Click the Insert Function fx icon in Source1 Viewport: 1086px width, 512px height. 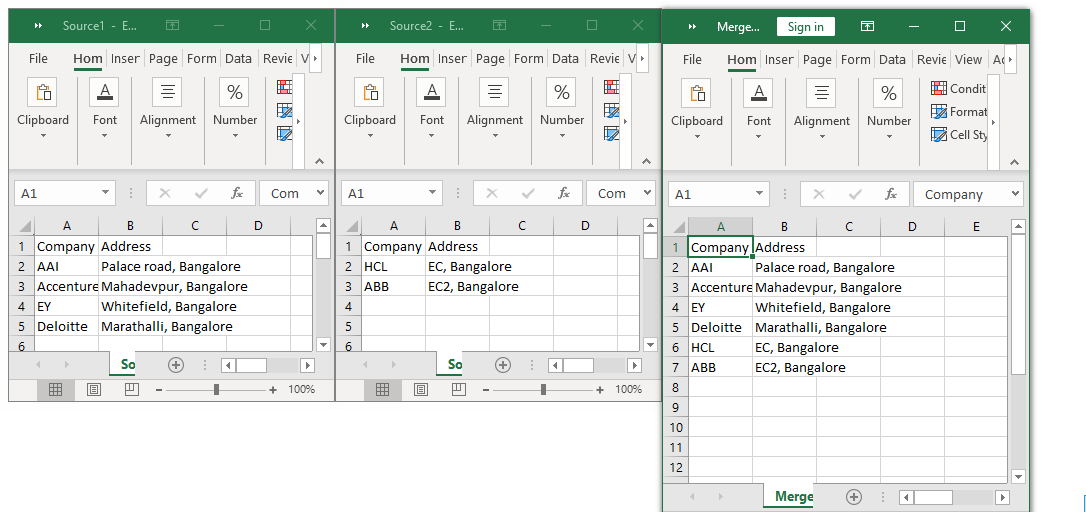coord(237,193)
